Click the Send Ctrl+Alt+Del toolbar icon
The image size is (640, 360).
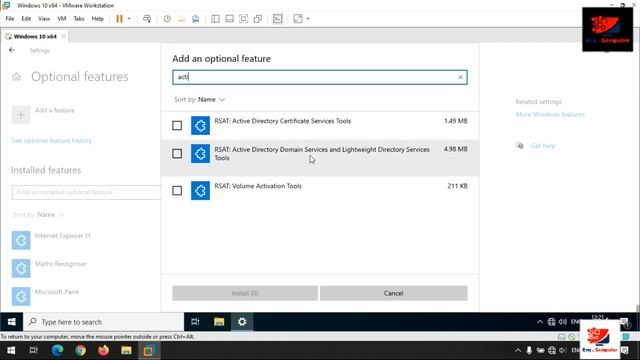pos(147,19)
